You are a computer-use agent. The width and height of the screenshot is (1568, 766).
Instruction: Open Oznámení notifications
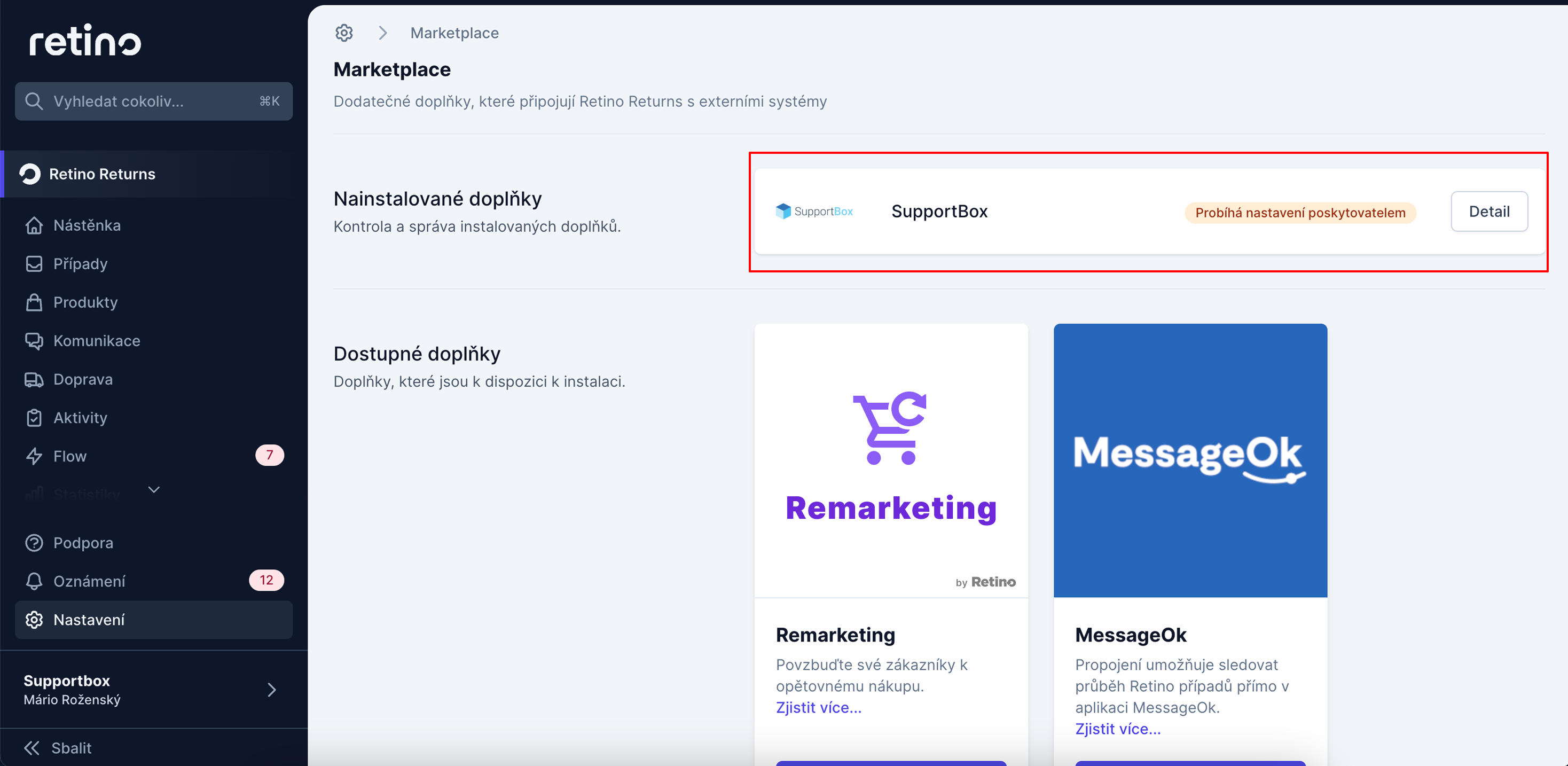tap(154, 581)
